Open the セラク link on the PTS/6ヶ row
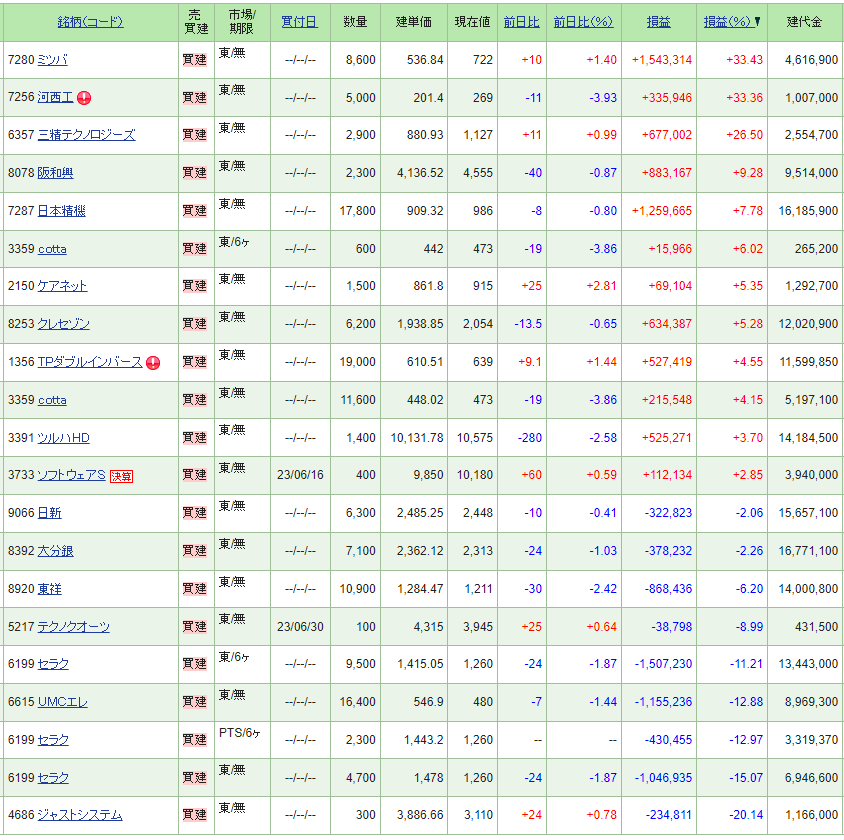 tap(53, 740)
